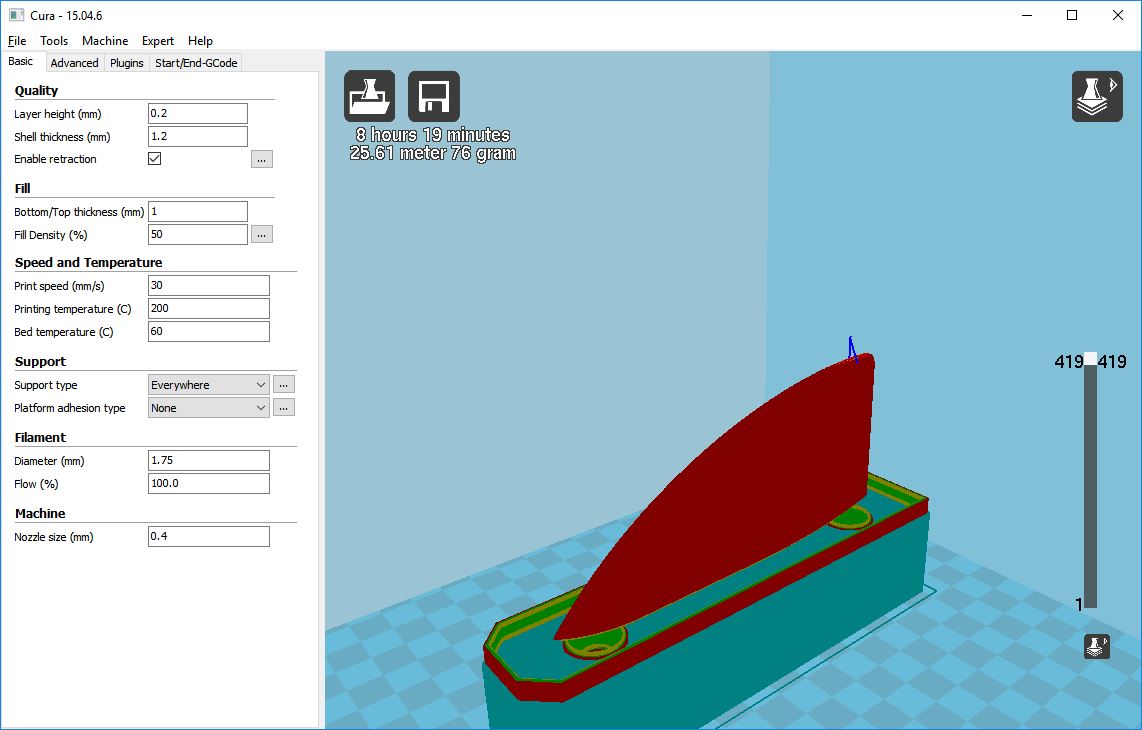
Task: Switch to the Advanced tab
Action: coord(74,63)
